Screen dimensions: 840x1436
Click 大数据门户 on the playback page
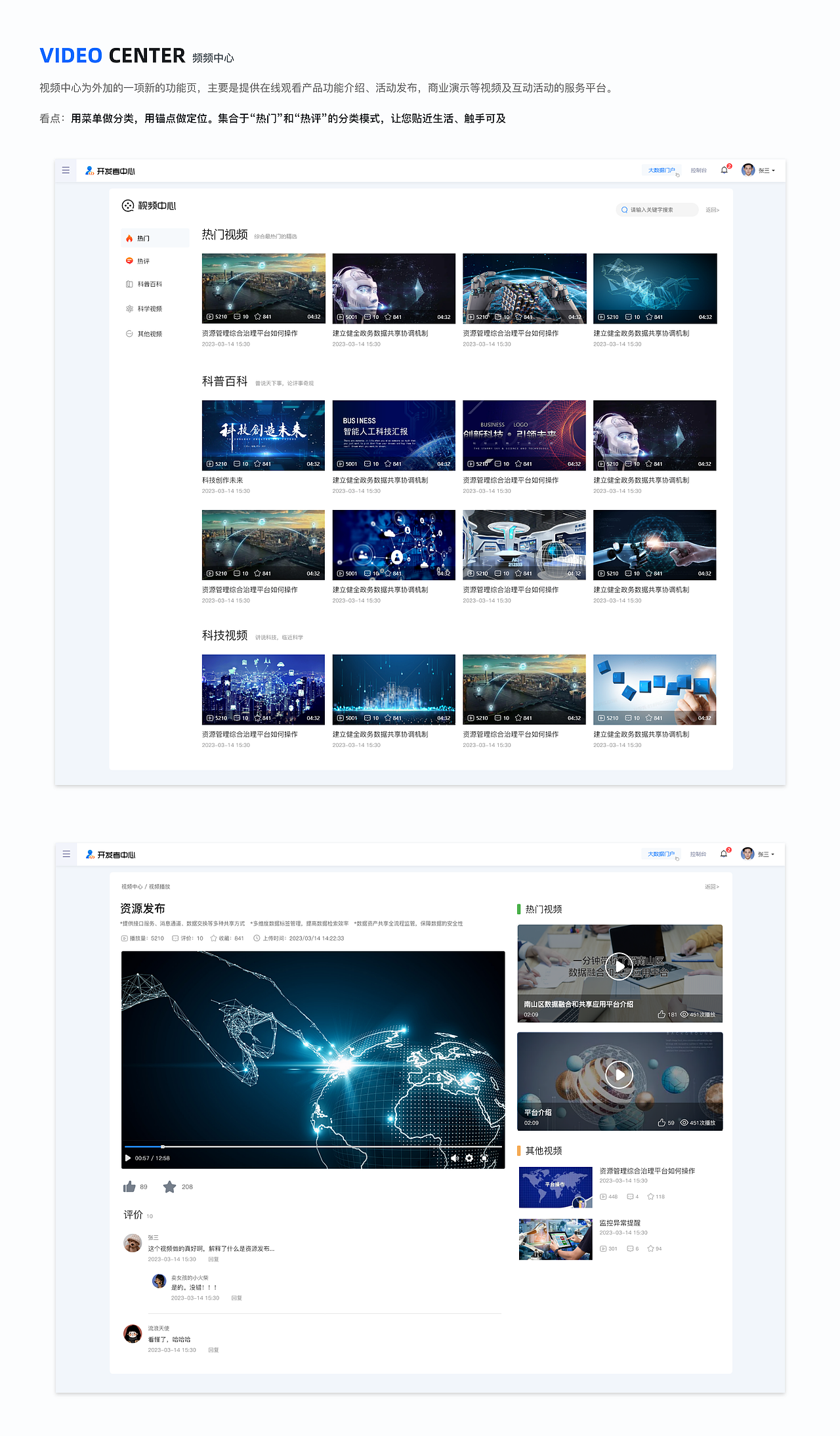[x=661, y=855]
